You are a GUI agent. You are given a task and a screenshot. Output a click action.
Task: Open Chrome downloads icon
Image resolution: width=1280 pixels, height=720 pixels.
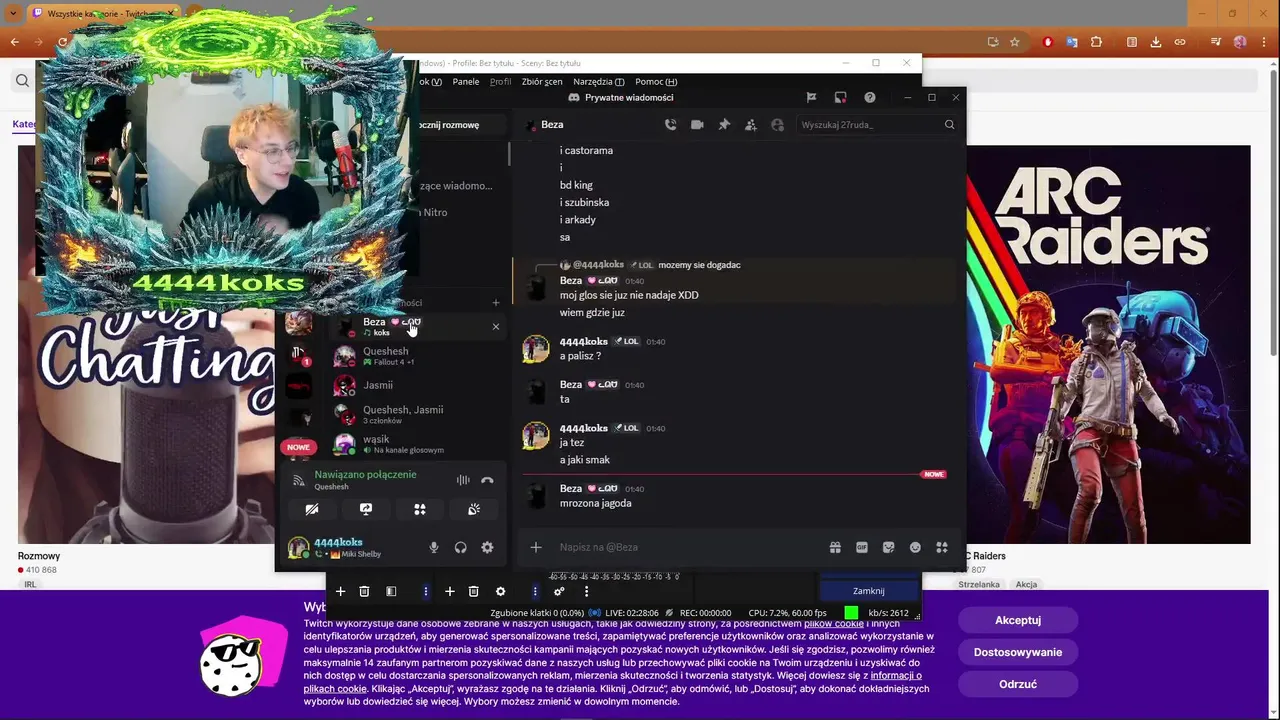tap(1156, 42)
